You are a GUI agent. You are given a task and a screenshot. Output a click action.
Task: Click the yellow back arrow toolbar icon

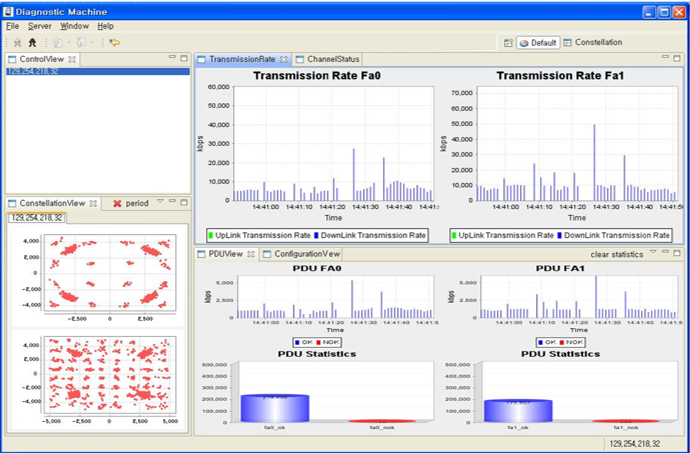point(115,43)
